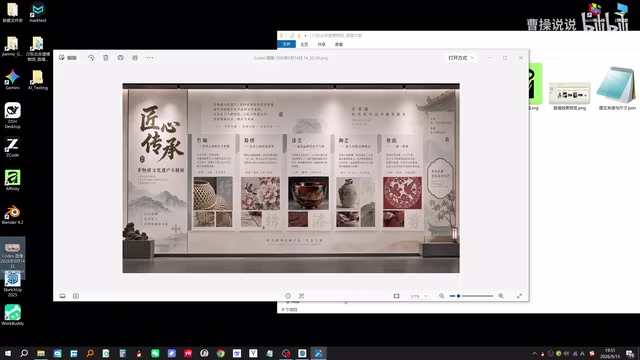The width and height of the screenshot is (640, 360).
Task: Select the 共享 tab in File Explorer
Action: tap(322, 44)
